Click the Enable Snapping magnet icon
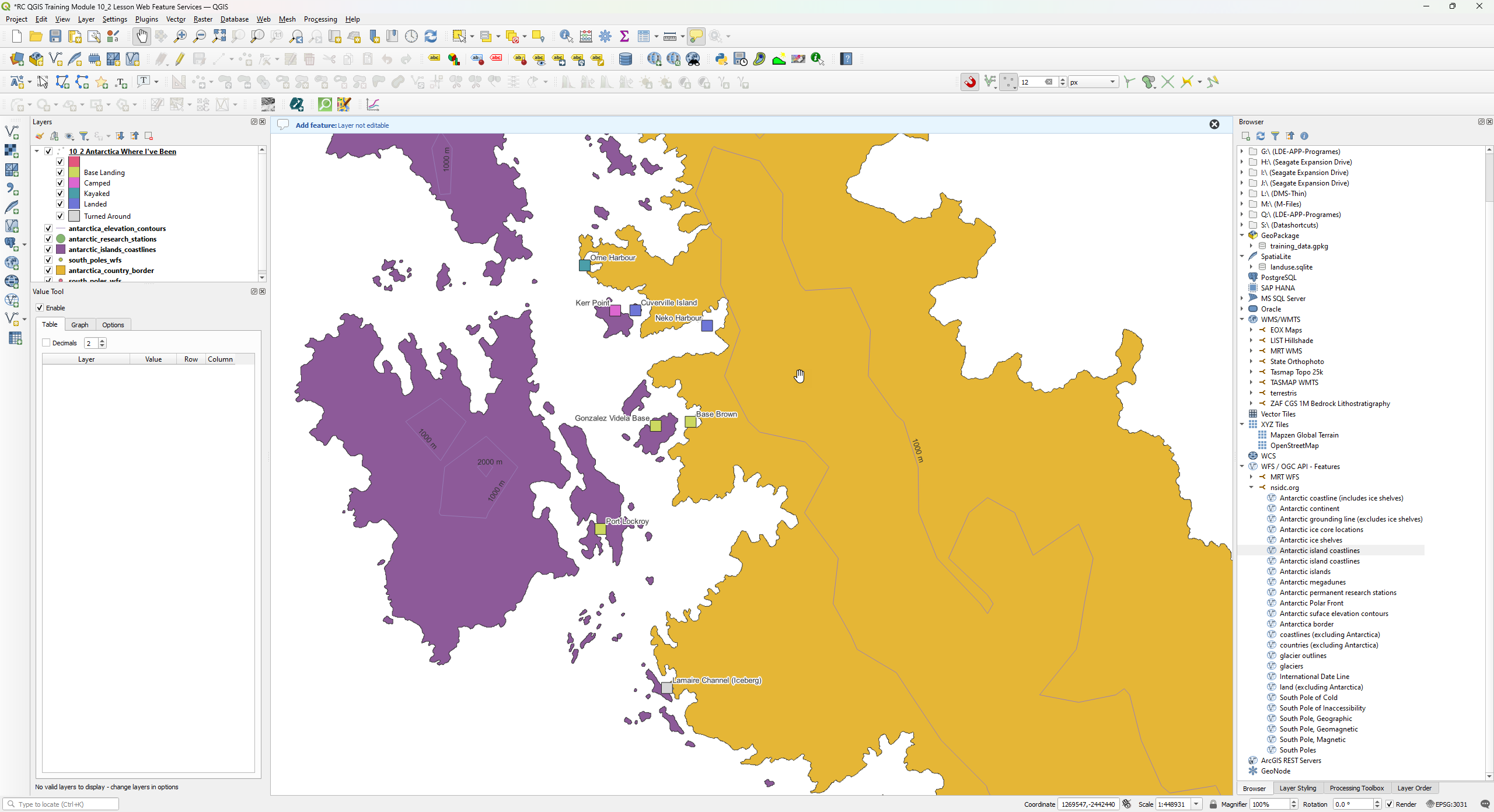1494x812 pixels. pos(970,82)
